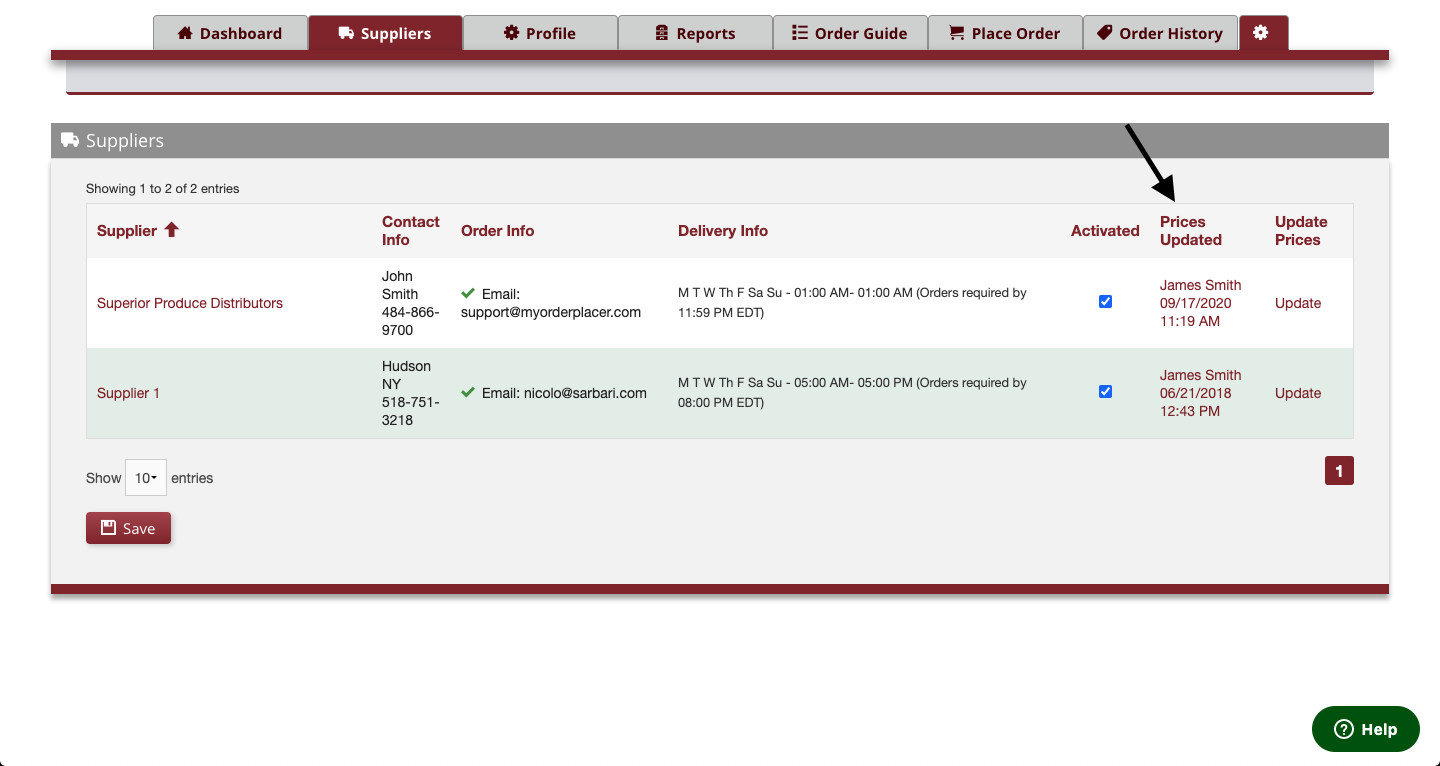Screen dimensions: 1440x766
Task: Click the Save button
Action: [x=128, y=528]
